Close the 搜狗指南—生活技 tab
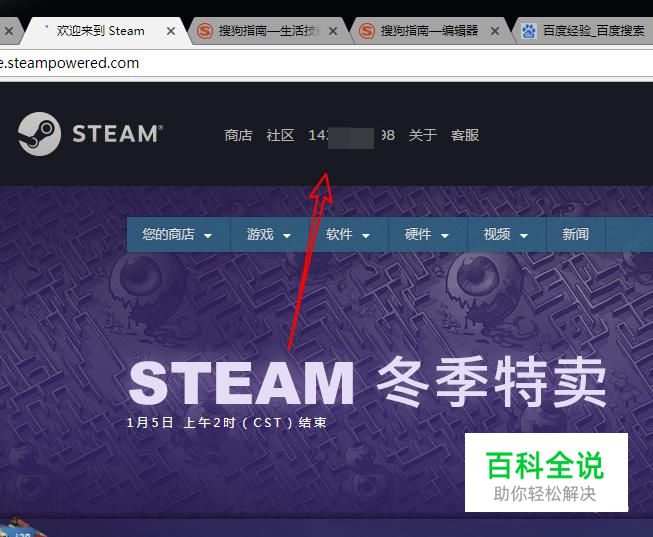 [333, 31]
